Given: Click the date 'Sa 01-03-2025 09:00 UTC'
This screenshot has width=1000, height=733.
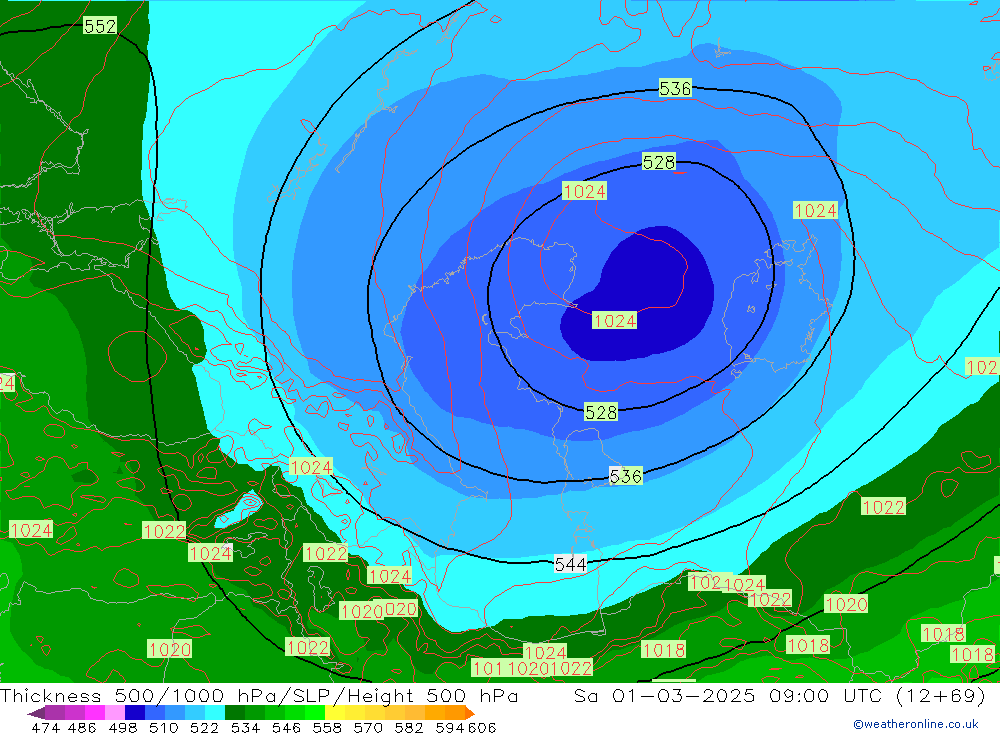Looking at the screenshot, I should pos(727,695).
